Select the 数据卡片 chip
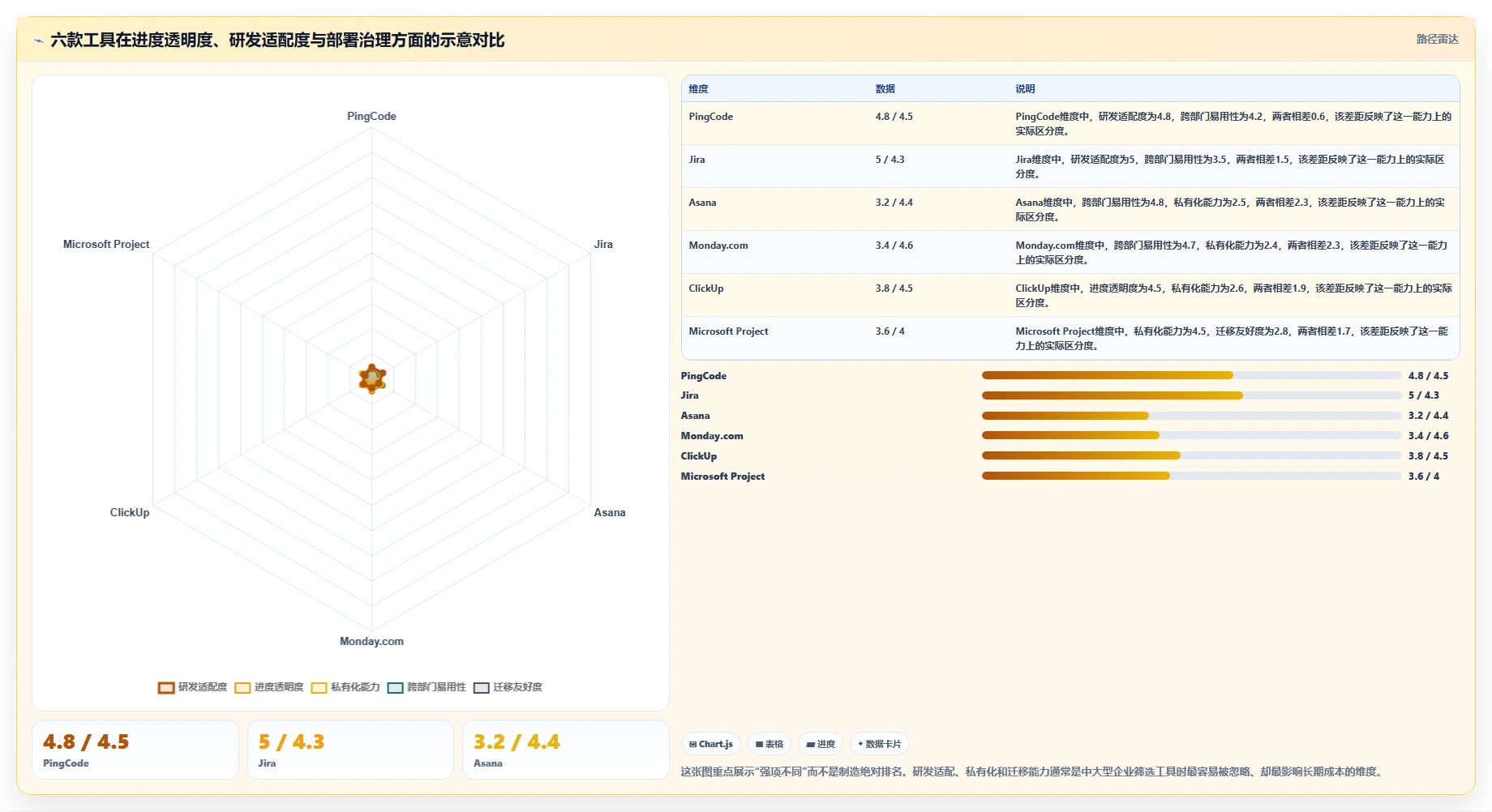1492x812 pixels. pyautogui.click(x=880, y=744)
